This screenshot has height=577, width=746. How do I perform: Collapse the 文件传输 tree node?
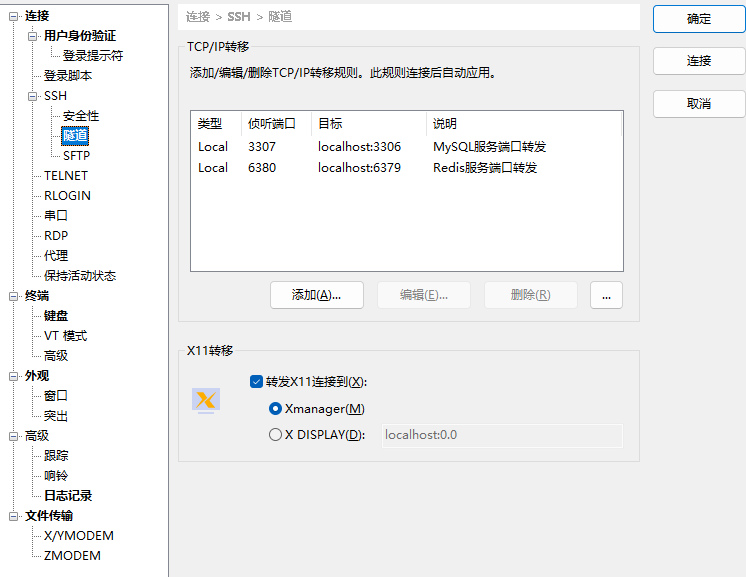pos(13,516)
